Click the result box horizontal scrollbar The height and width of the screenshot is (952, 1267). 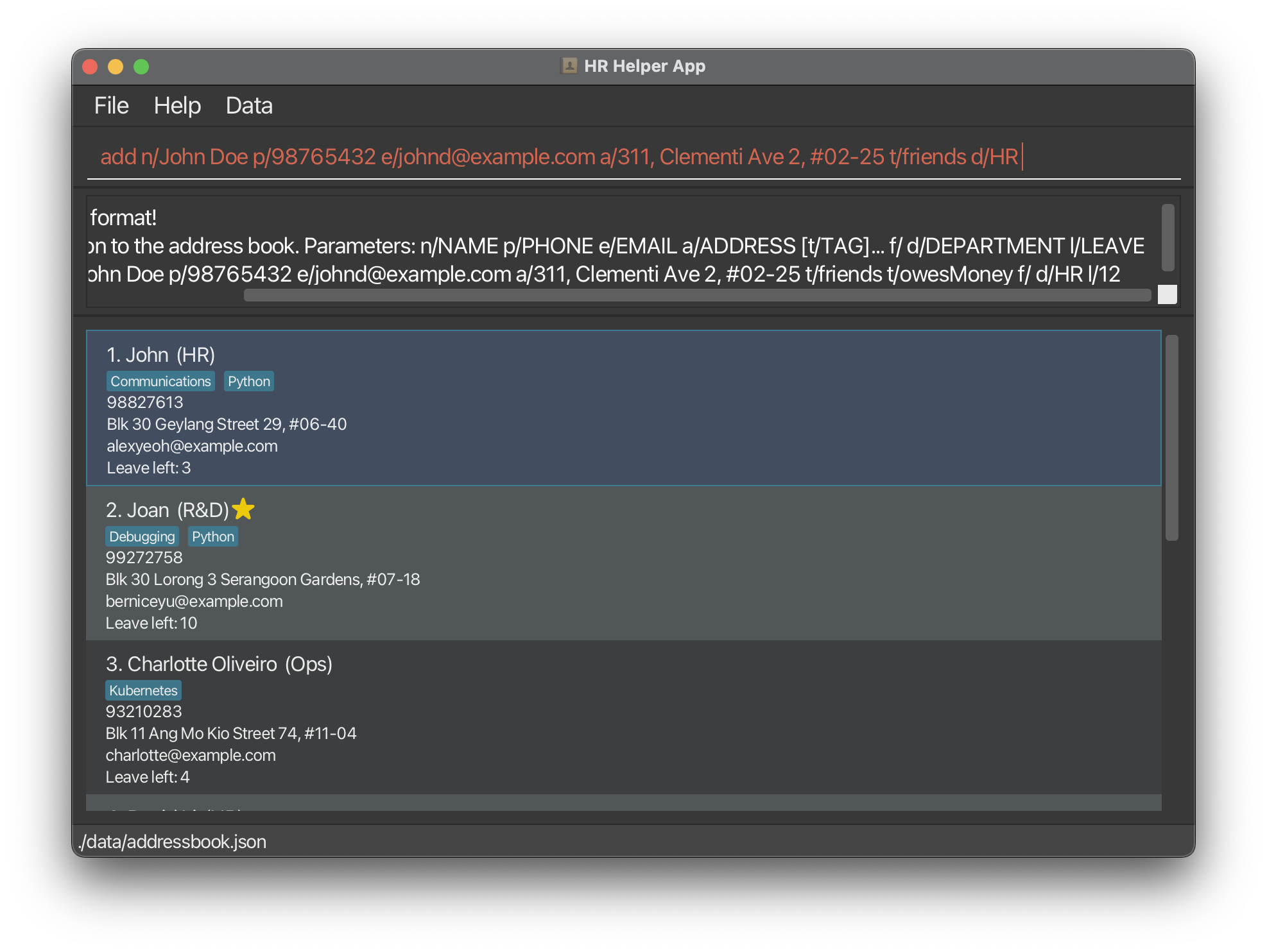(x=697, y=295)
